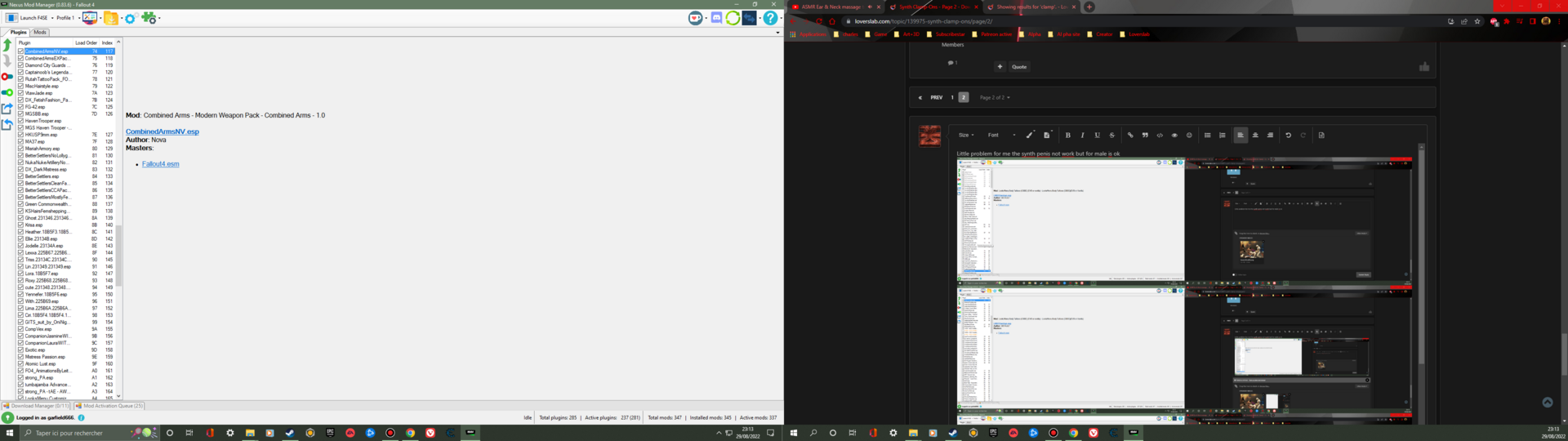Click the red disable-all-plugins icon
The image size is (1568, 441).
tap(7, 77)
